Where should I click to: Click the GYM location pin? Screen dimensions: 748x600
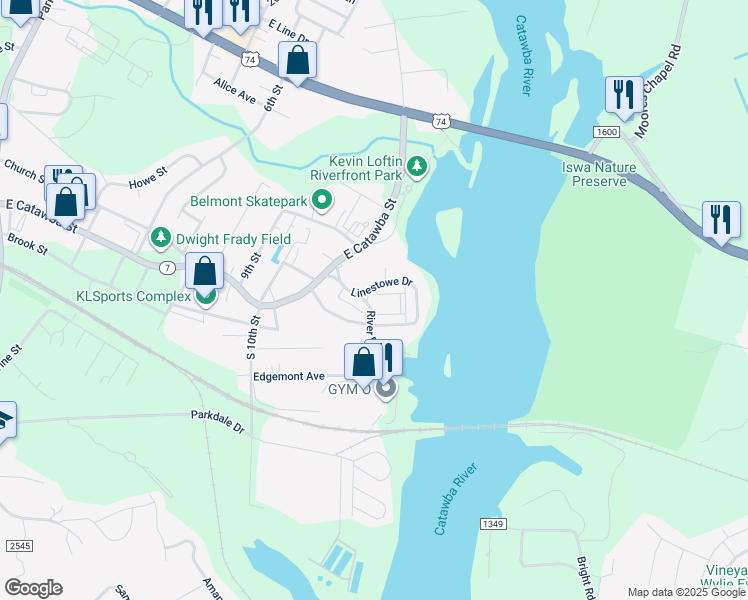(386, 388)
